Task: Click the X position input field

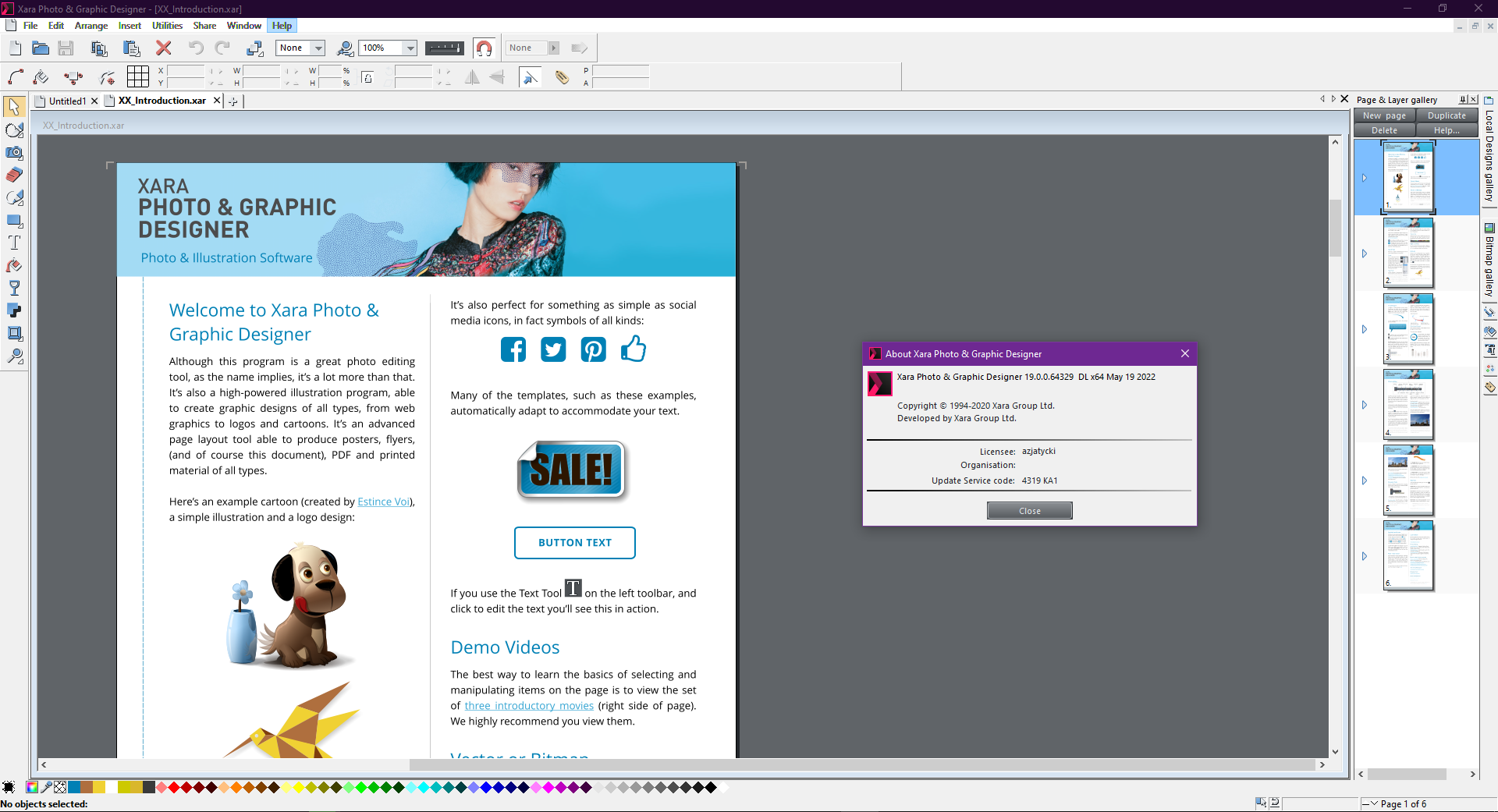Action: (x=186, y=71)
